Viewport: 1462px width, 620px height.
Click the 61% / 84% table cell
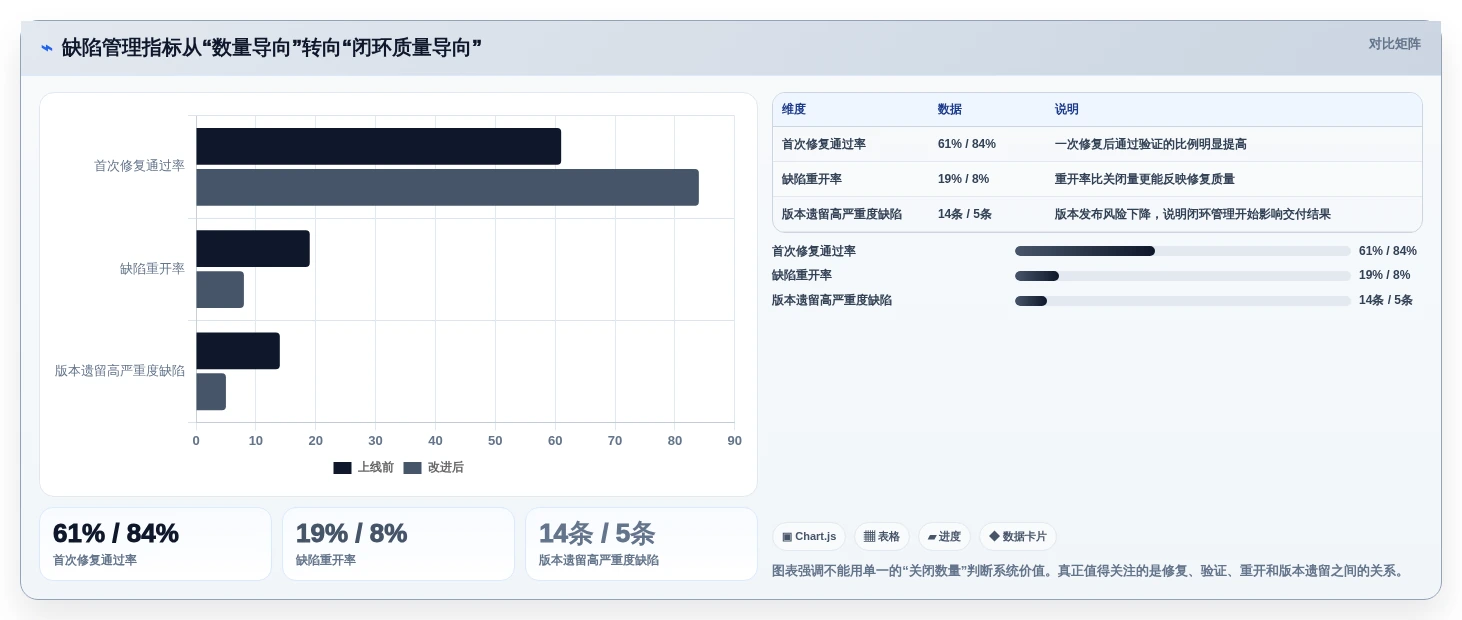[967, 144]
